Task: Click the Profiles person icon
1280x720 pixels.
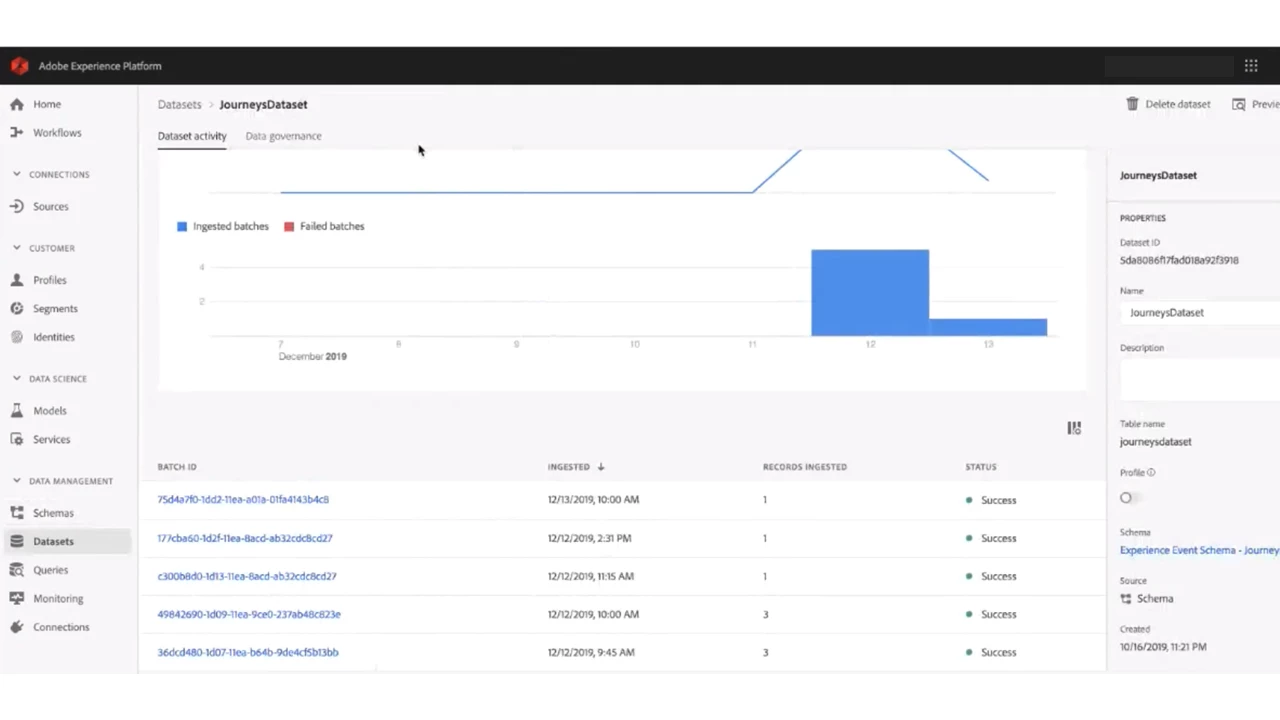Action: click(x=17, y=280)
